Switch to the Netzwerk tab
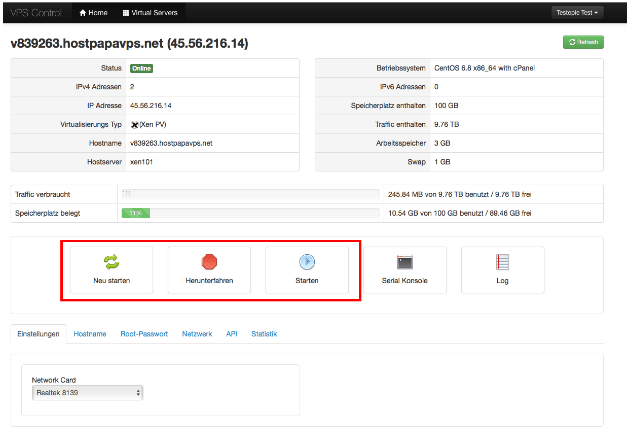Screen dimensions: 643x430 tap(197, 334)
